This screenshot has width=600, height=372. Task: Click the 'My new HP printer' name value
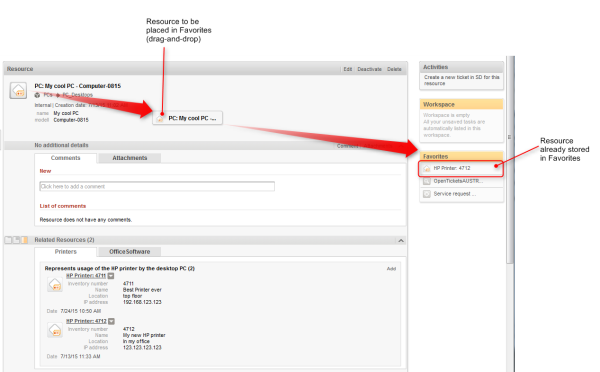pos(144,335)
